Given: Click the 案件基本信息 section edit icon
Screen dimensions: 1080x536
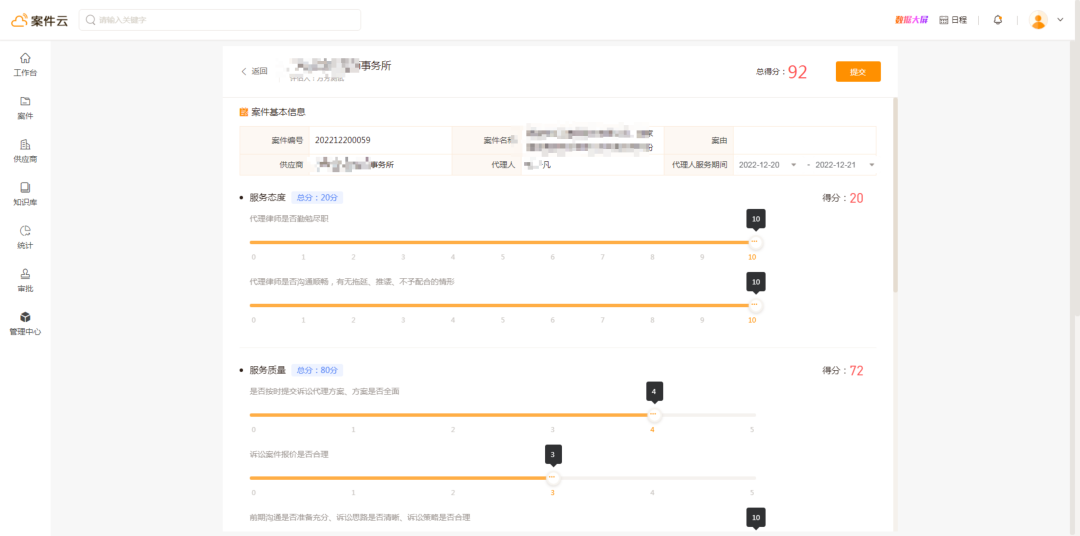Looking at the screenshot, I should click(x=244, y=112).
